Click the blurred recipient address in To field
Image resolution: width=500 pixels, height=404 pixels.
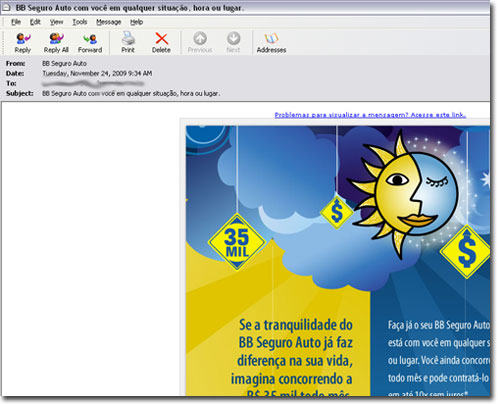pos(93,83)
